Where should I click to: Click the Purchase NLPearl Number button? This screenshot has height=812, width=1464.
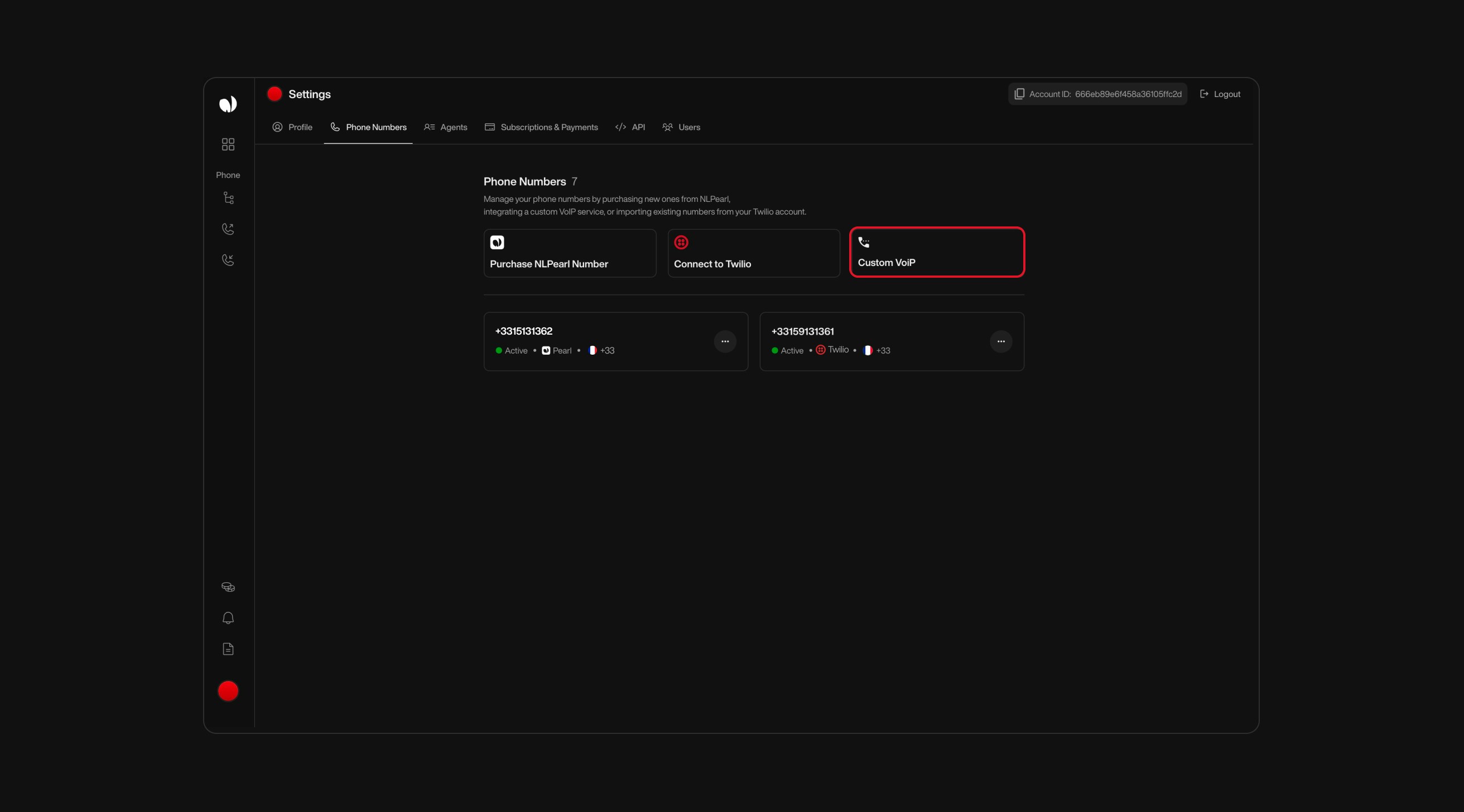pyautogui.click(x=570, y=253)
